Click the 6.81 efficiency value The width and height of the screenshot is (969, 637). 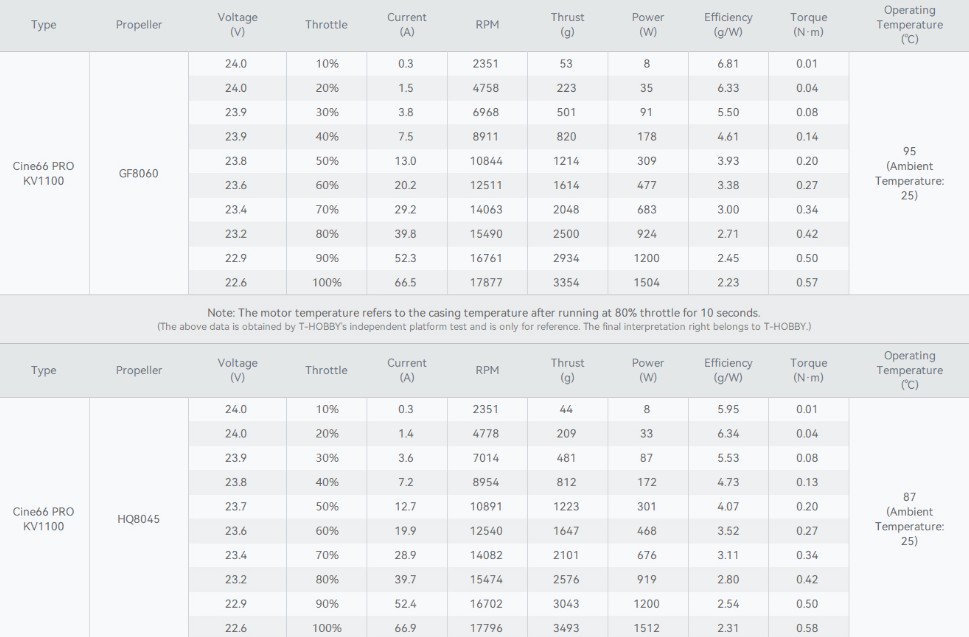point(728,64)
